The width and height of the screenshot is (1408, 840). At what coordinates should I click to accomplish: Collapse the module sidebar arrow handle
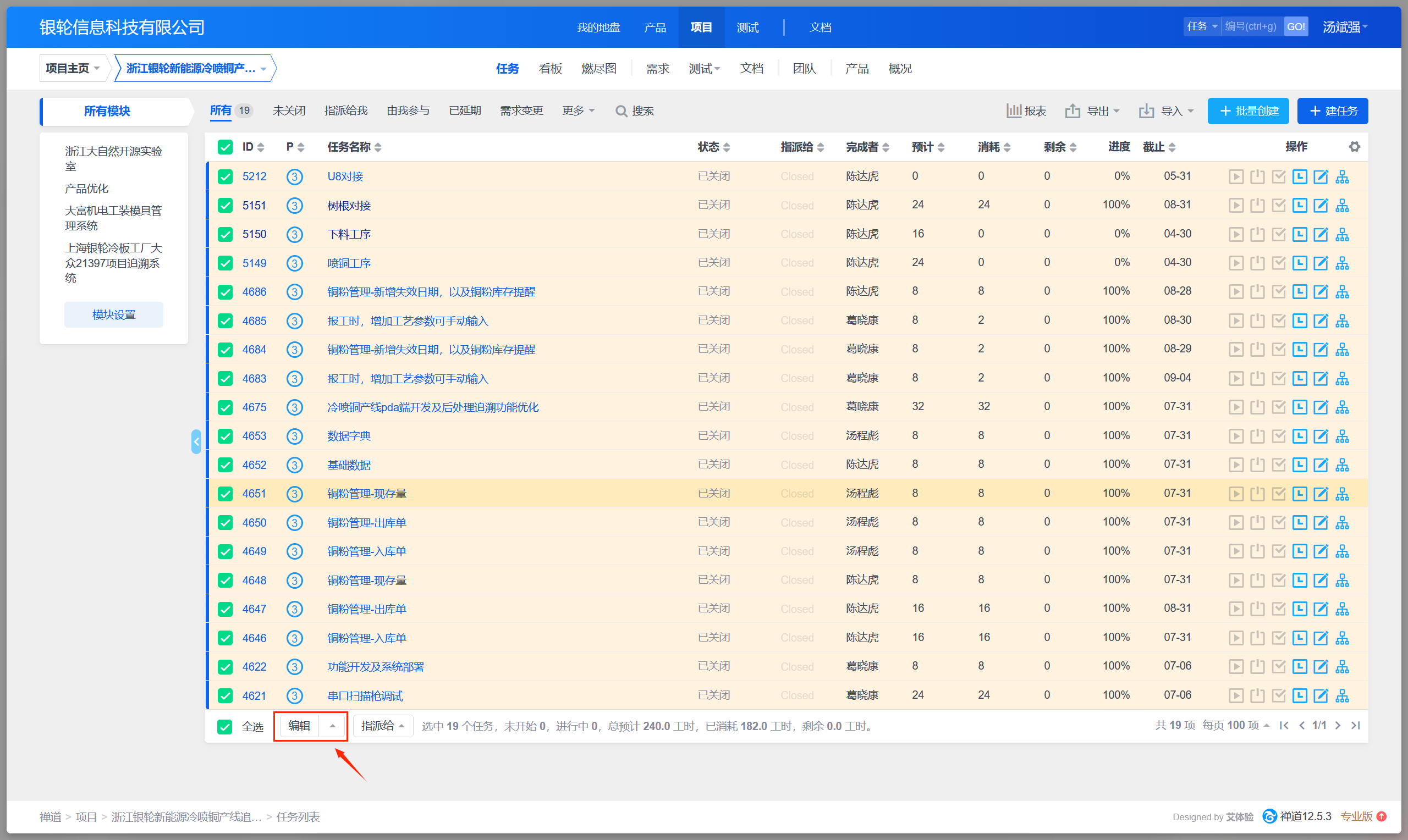click(x=196, y=441)
